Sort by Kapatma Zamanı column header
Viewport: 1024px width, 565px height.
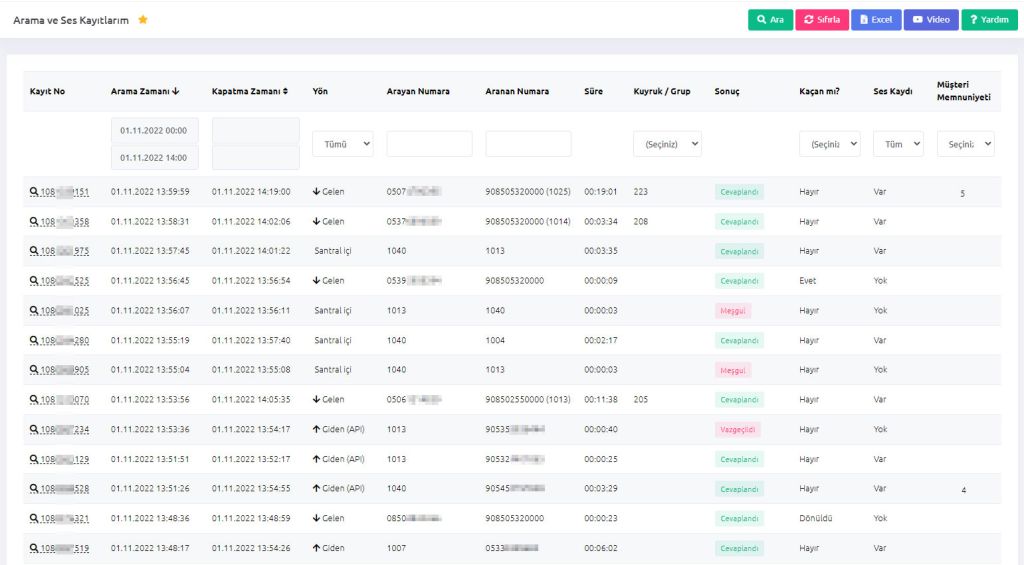pyautogui.click(x=250, y=91)
